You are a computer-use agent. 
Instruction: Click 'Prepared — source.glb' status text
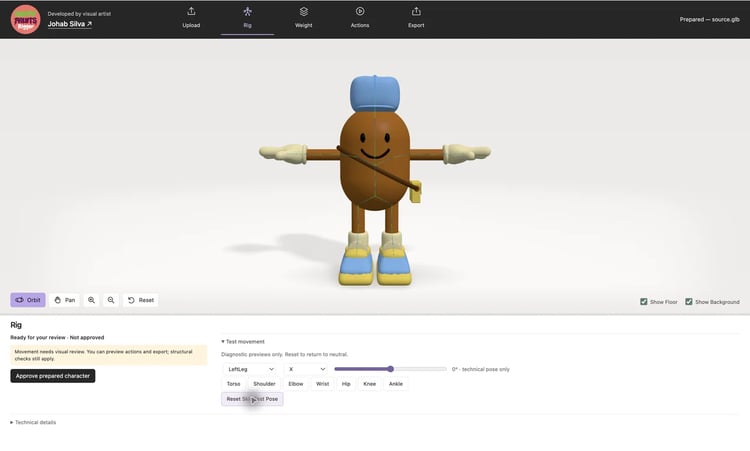tap(709, 20)
